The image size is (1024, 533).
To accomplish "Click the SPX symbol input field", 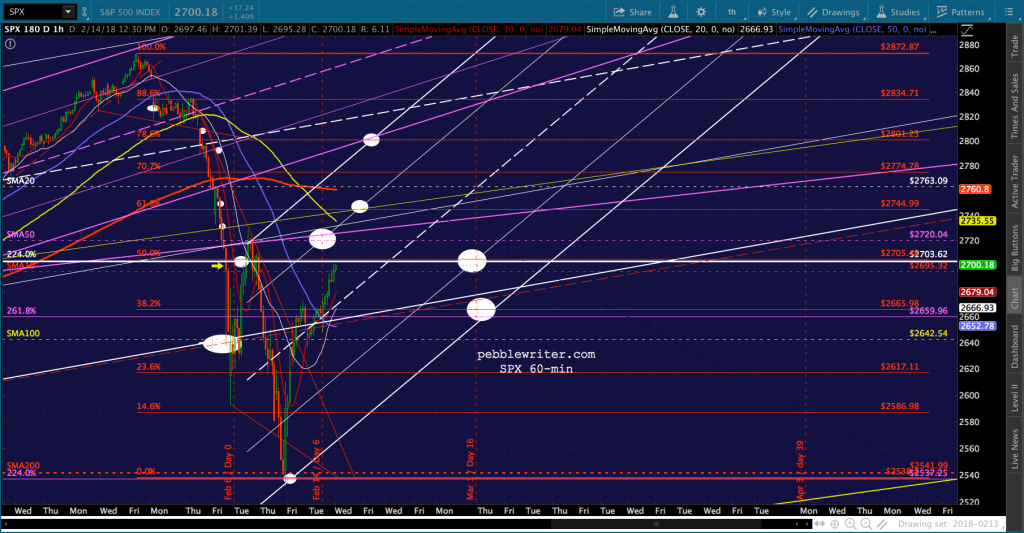I will pyautogui.click(x=33, y=12).
